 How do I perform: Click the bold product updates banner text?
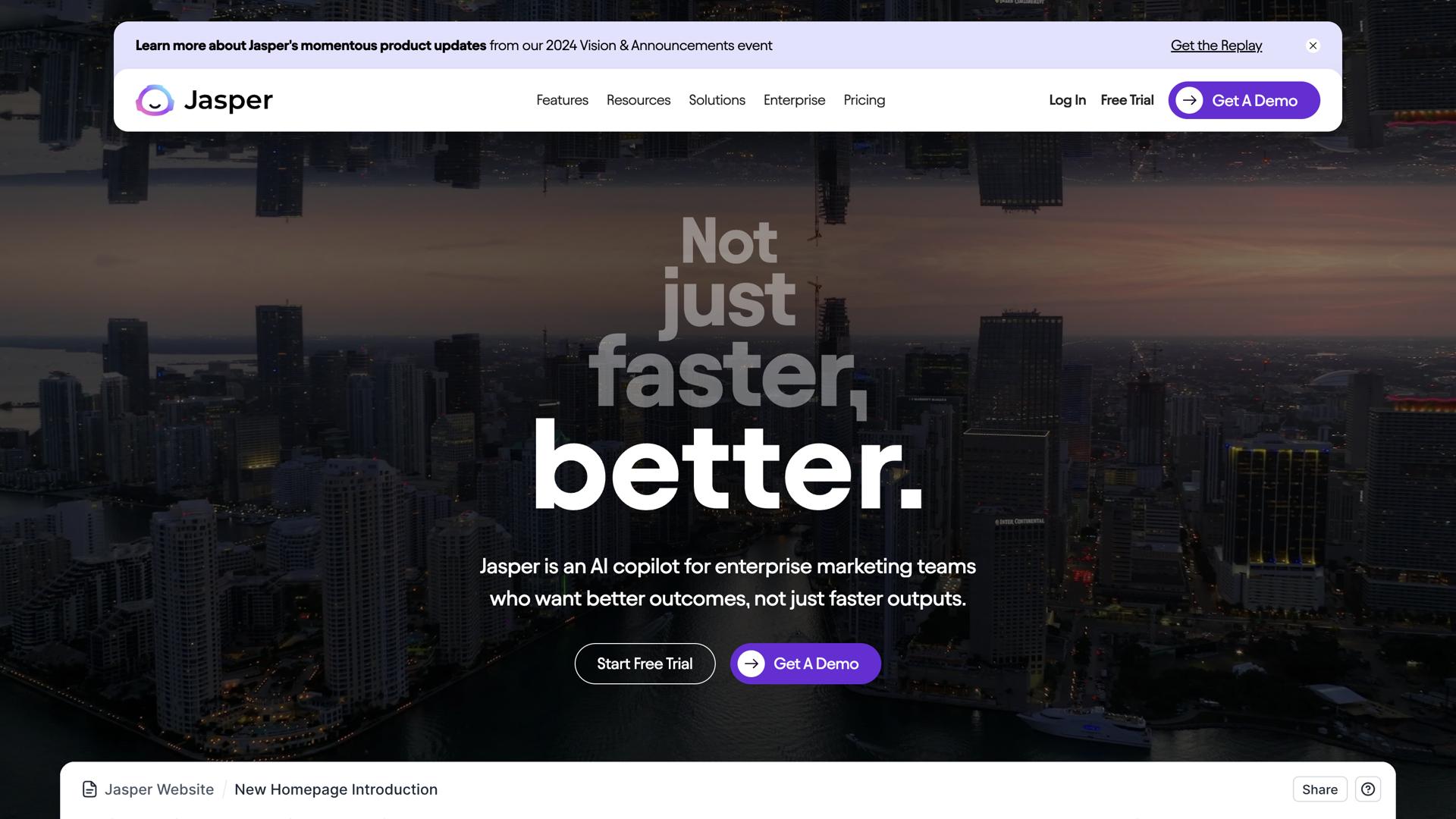[x=311, y=45]
